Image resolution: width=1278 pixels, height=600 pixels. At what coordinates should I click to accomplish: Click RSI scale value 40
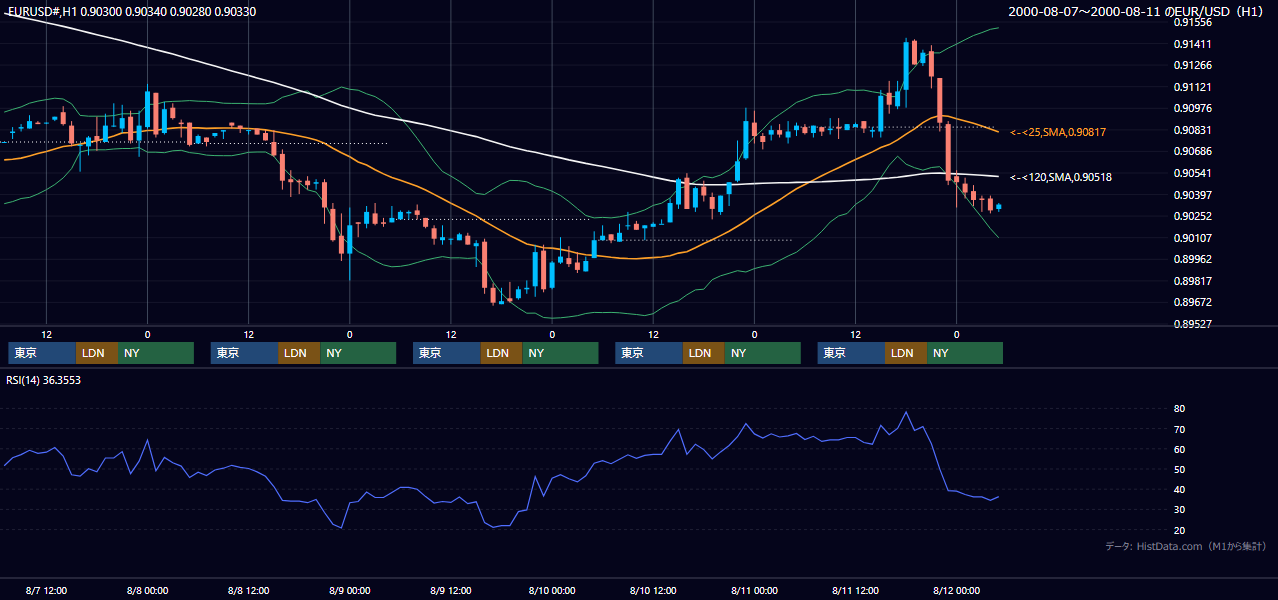[x=1180, y=490]
